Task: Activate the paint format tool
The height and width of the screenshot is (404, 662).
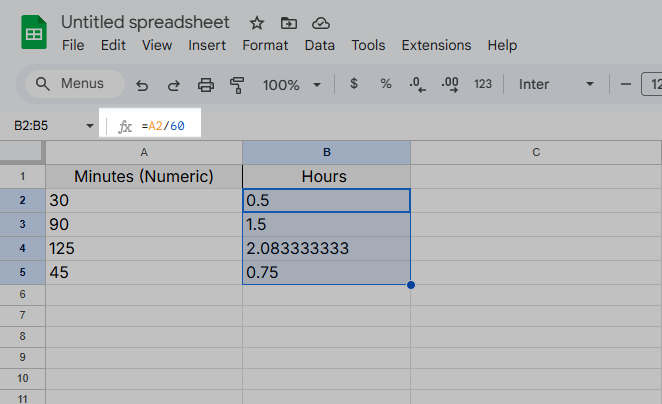Action: click(x=237, y=85)
